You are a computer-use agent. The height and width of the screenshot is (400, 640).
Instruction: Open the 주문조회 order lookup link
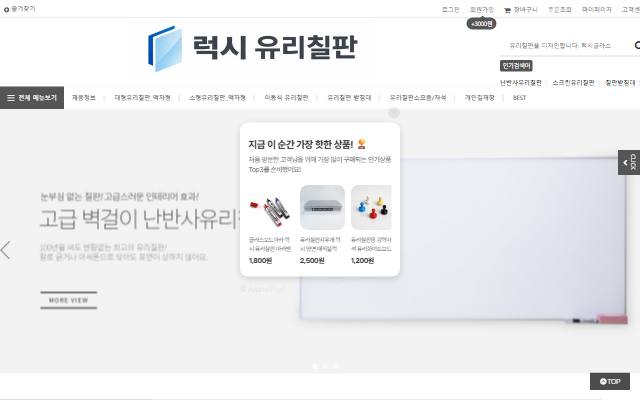click(x=560, y=9)
